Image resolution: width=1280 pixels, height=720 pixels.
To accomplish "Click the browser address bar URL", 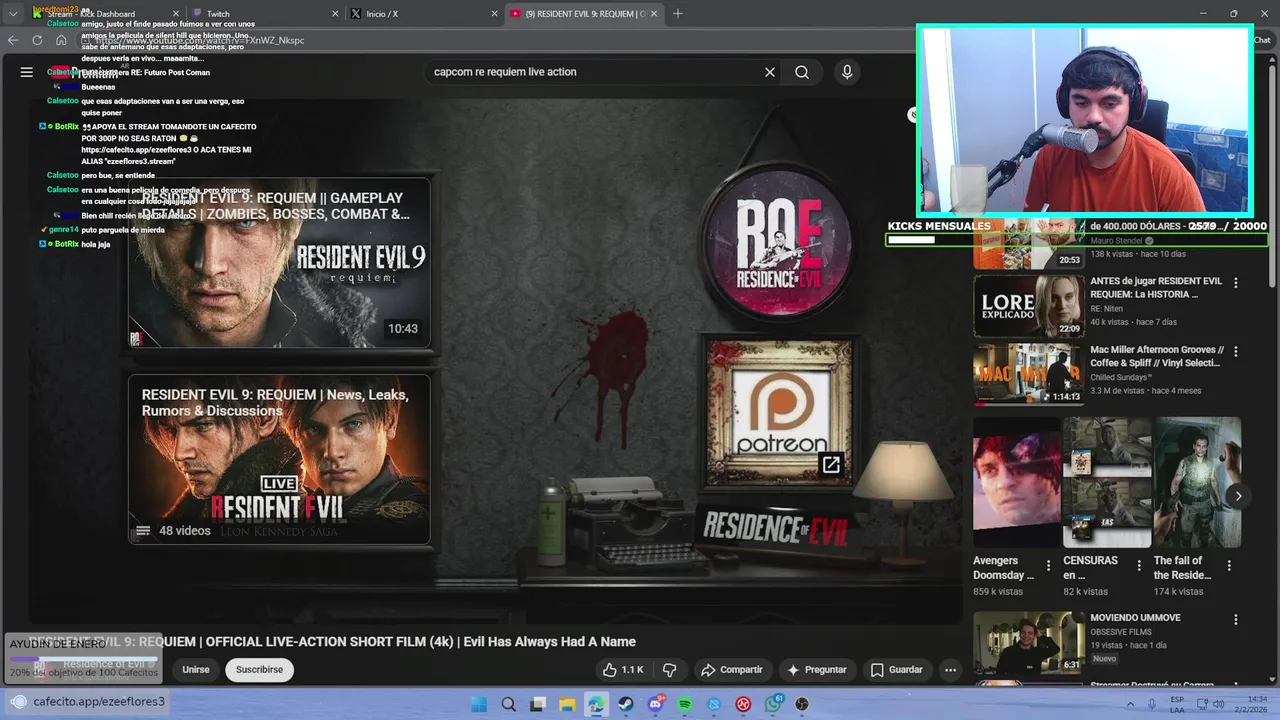I will pos(200,40).
